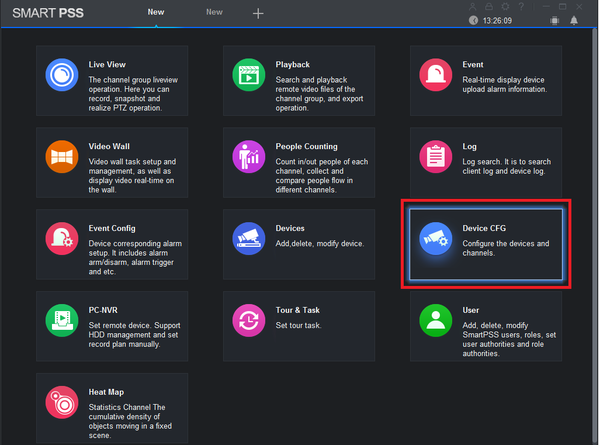The width and height of the screenshot is (600, 445).
Task: Click 'Set tour task.' description
Action: point(298,326)
